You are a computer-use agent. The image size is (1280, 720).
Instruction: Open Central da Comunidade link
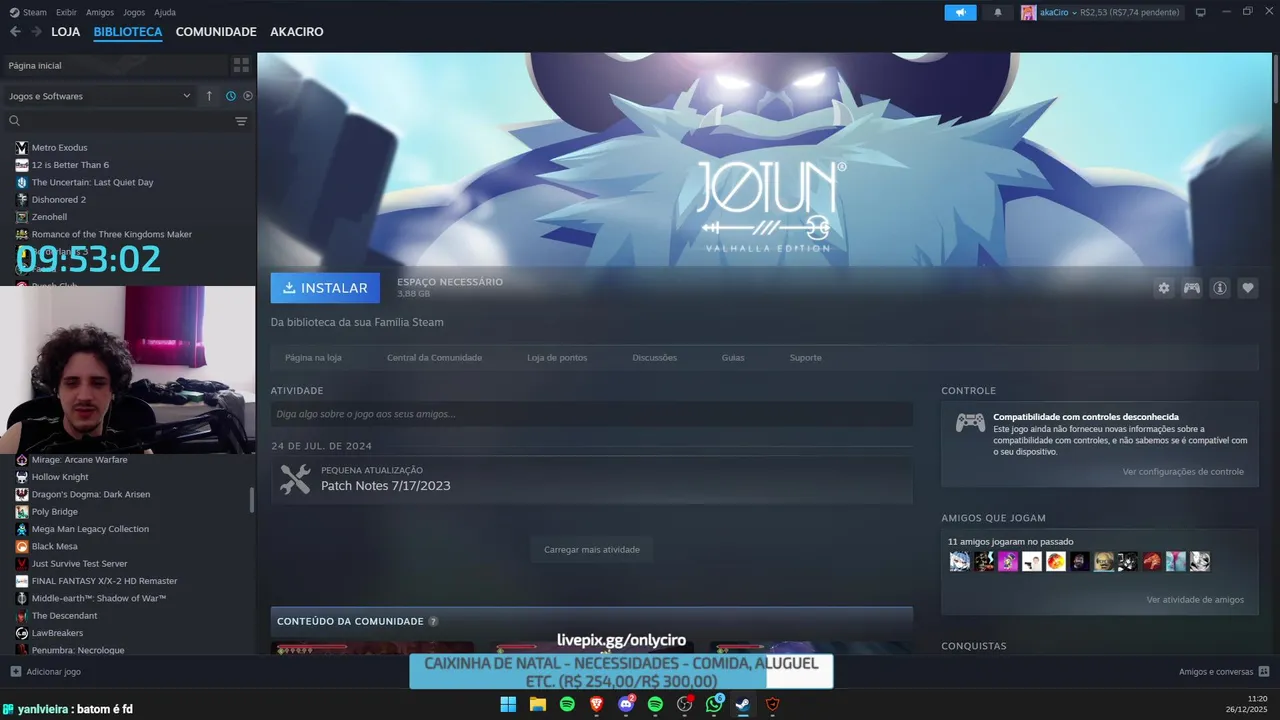coord(434,357)
